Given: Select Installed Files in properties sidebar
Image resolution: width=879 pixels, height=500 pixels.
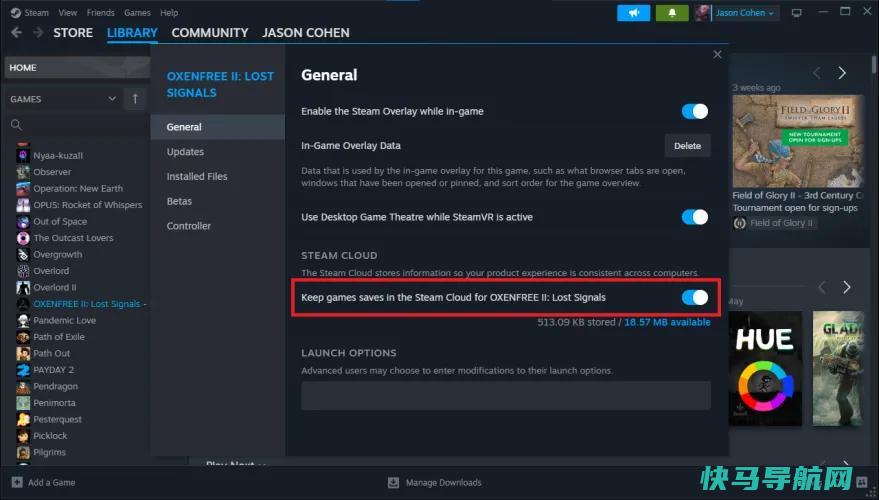Looking at the screenshot, I should tap(218, 177).
